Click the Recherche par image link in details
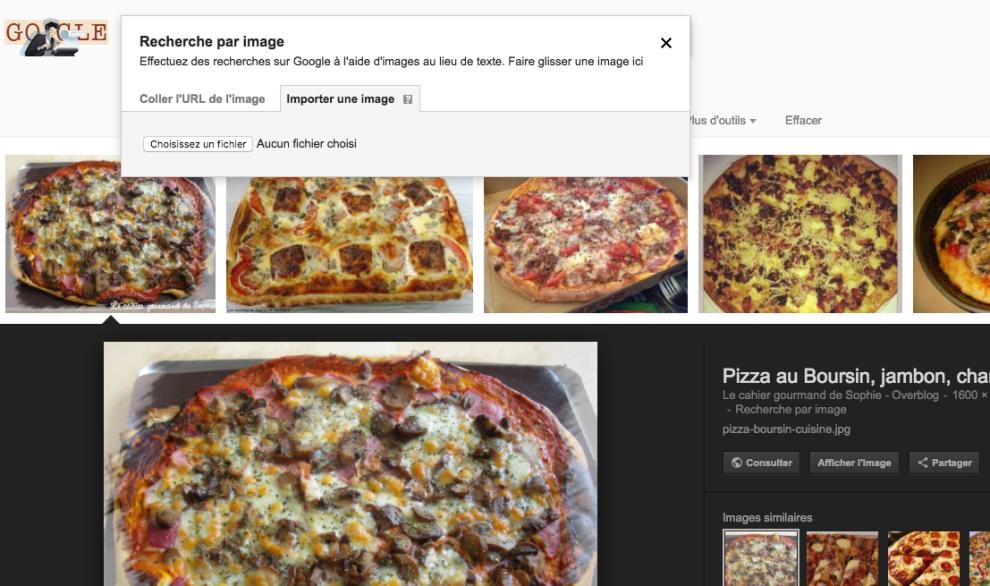The image size is (990, 586). (x=790, y=410)
